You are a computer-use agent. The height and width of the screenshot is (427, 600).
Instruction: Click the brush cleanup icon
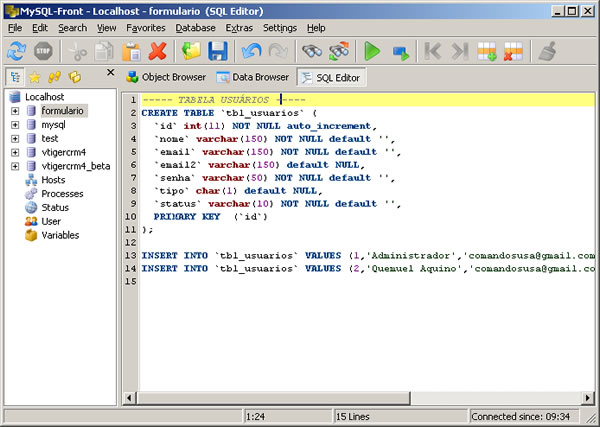(547, 51)
